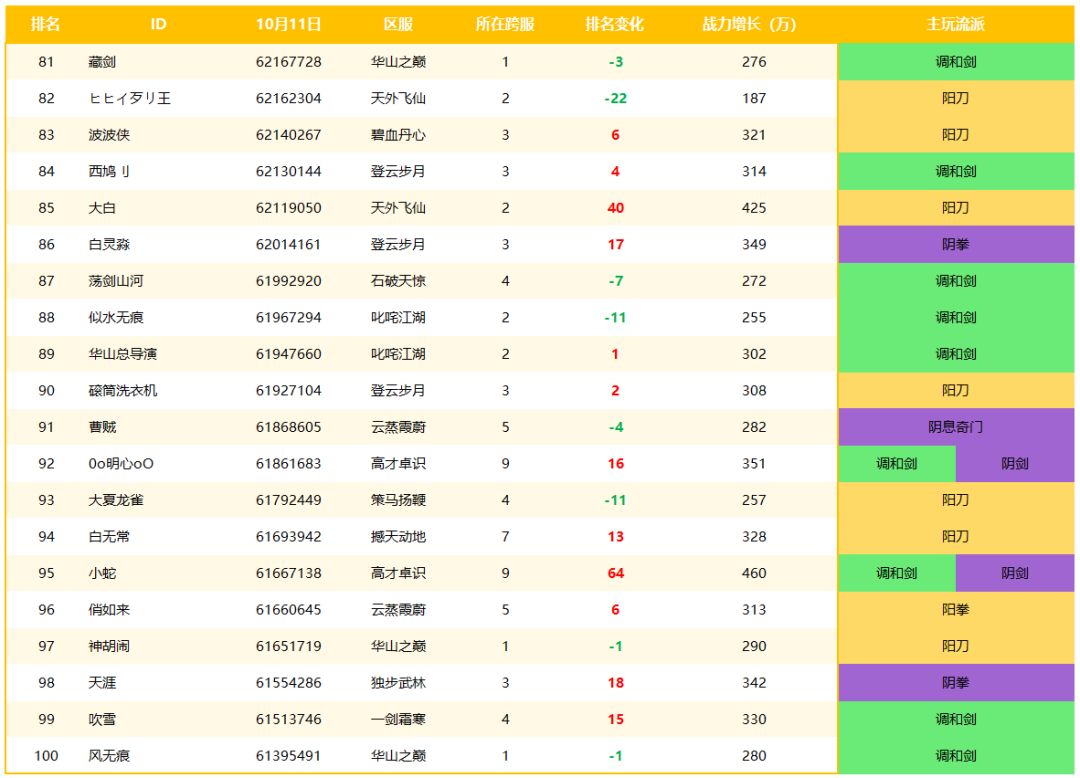Select player name 白无常
The width and height of the screenshot is (1080, 778).
pyautogui.click(x=109, y=536)
